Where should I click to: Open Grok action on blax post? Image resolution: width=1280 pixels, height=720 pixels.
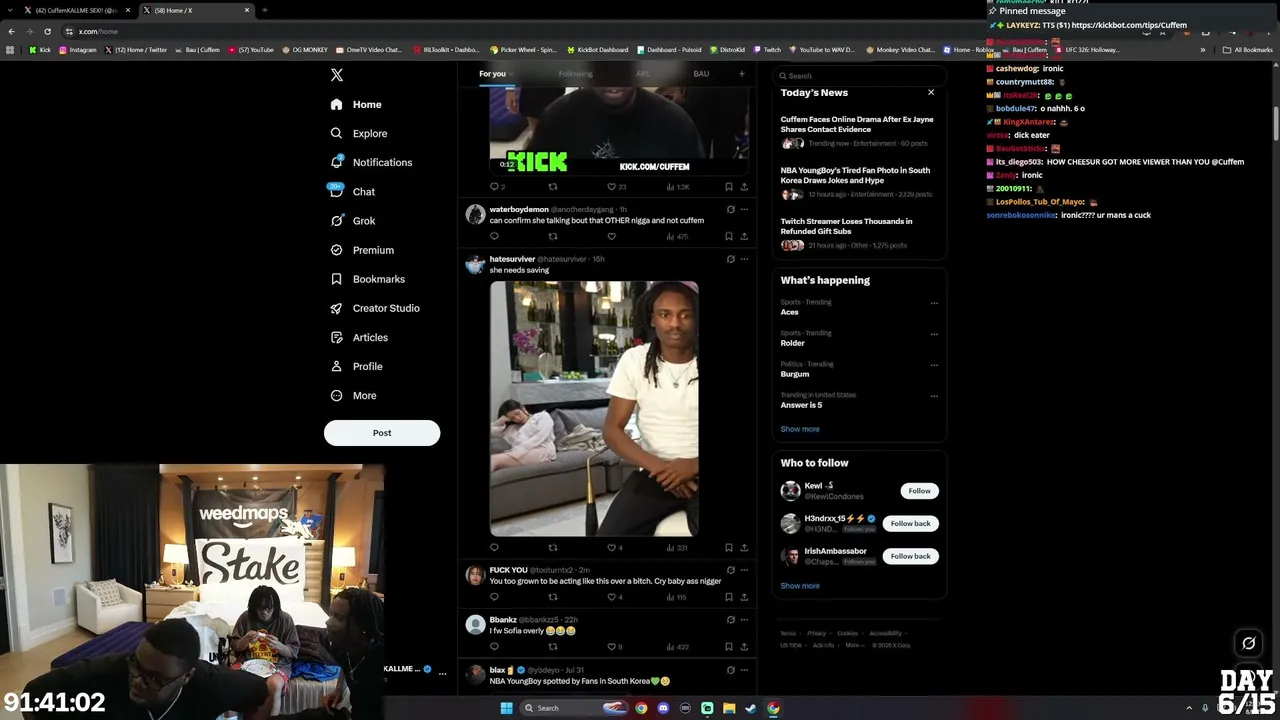(x=730, y=670)
